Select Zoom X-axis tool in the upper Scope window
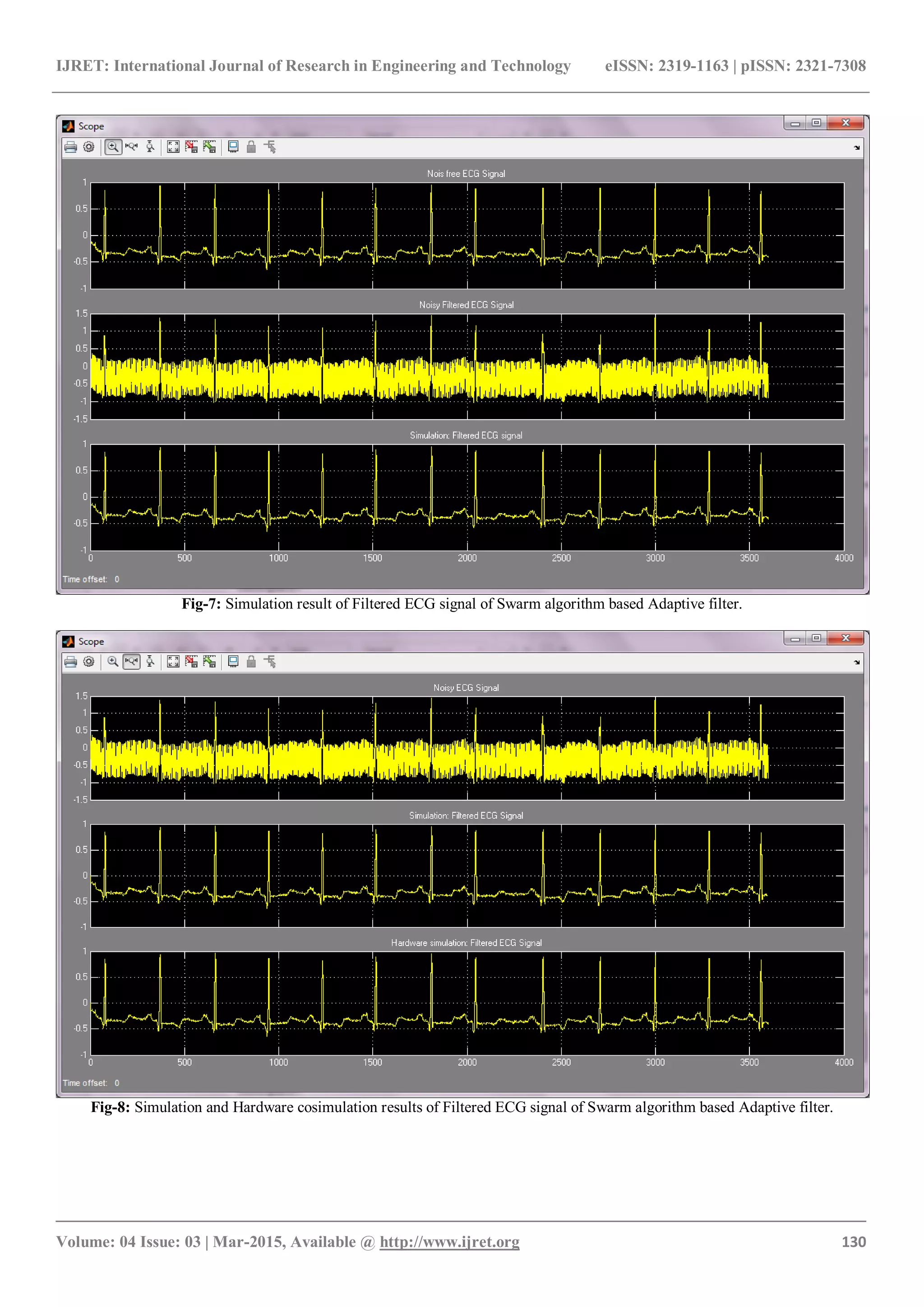The height and width of the screenshot is (1307, 924). tap(131, 147)
